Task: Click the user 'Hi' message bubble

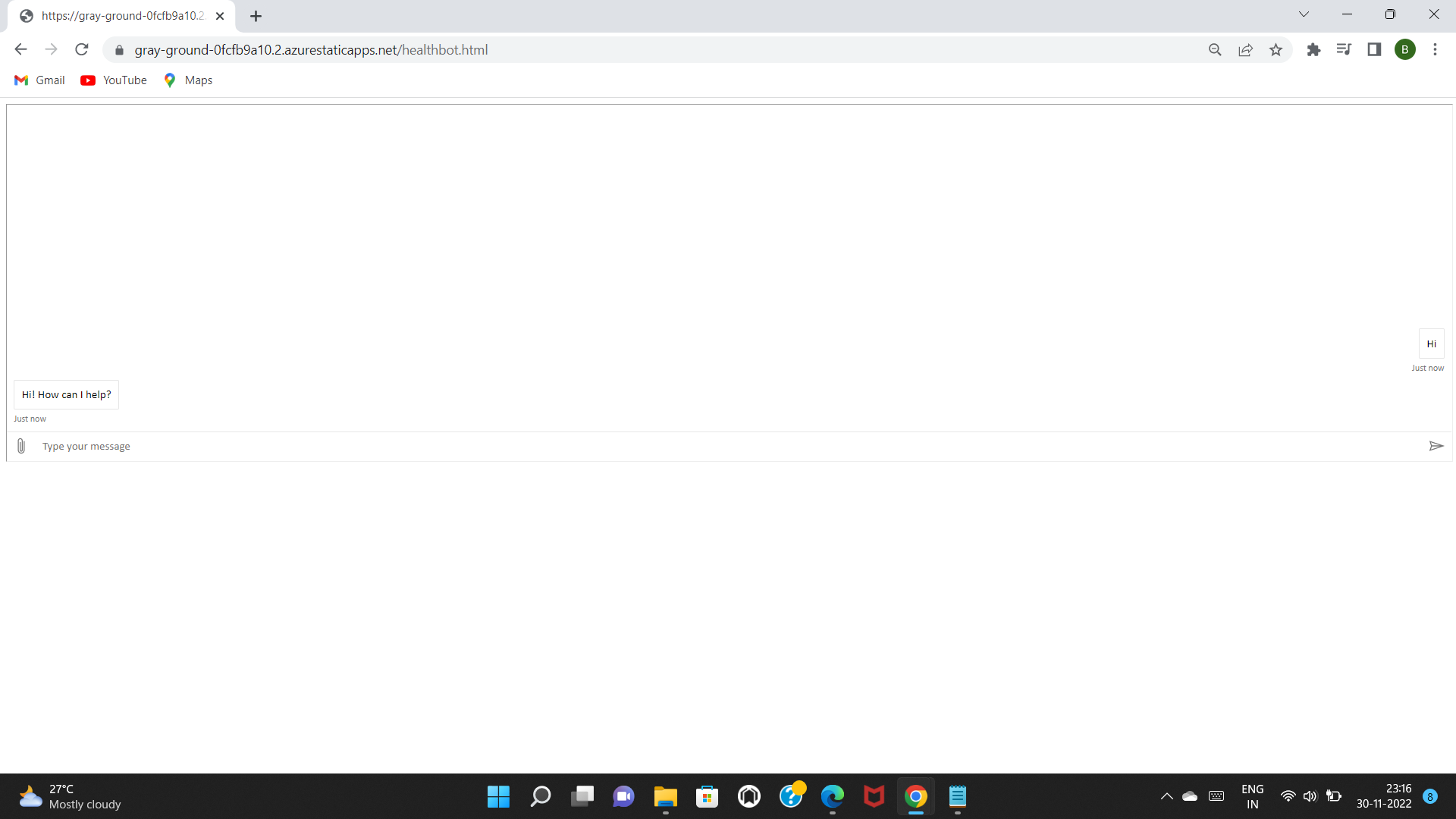Action: click(x=1431, y=344)
